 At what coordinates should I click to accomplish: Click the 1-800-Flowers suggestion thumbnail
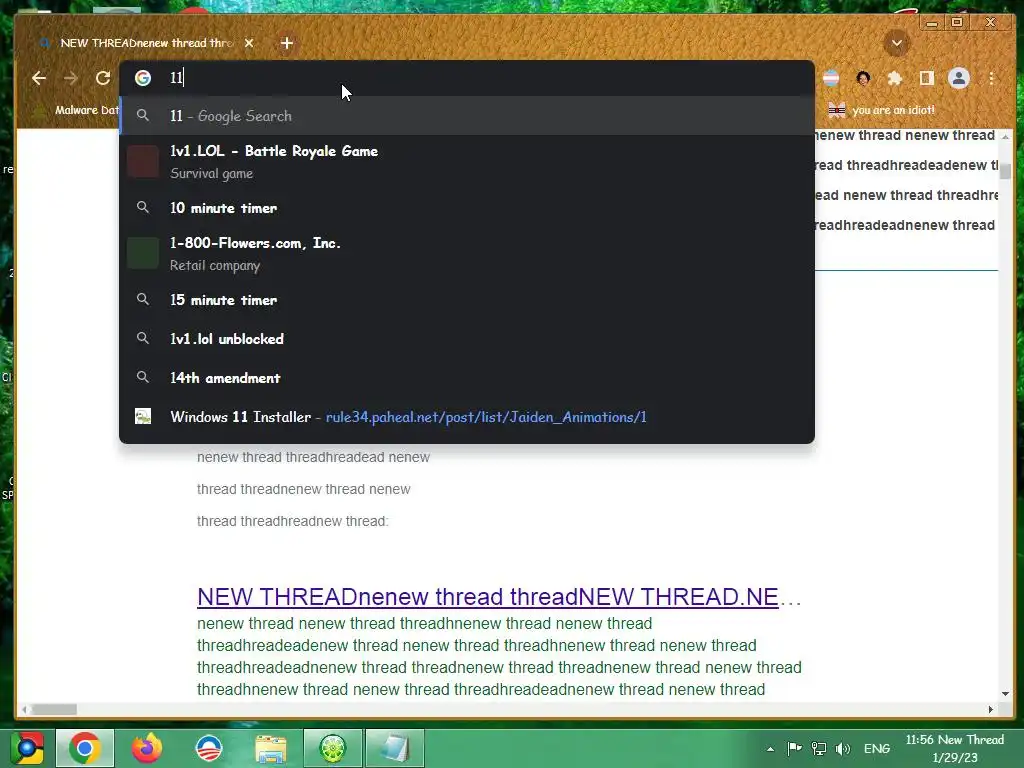point(143,253)
